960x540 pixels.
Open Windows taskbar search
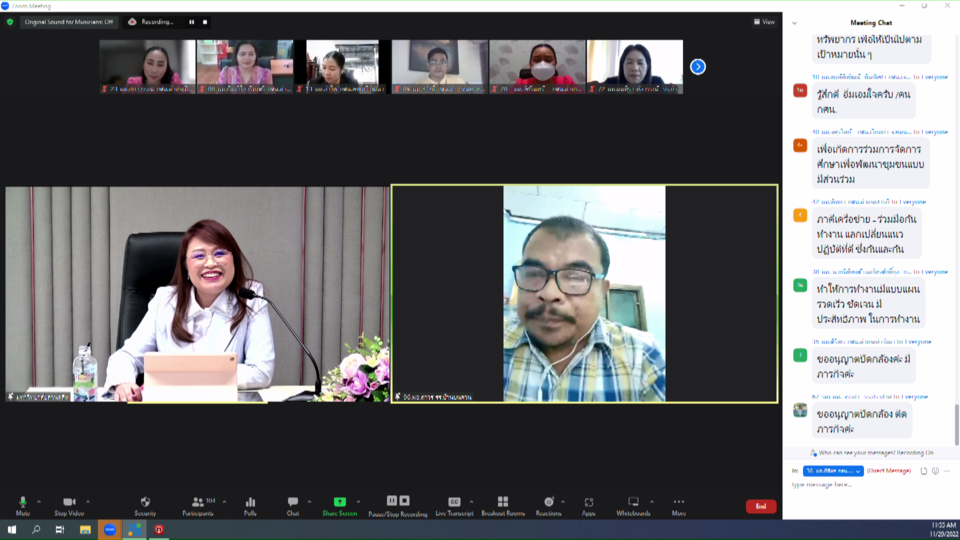pos(36,530)
